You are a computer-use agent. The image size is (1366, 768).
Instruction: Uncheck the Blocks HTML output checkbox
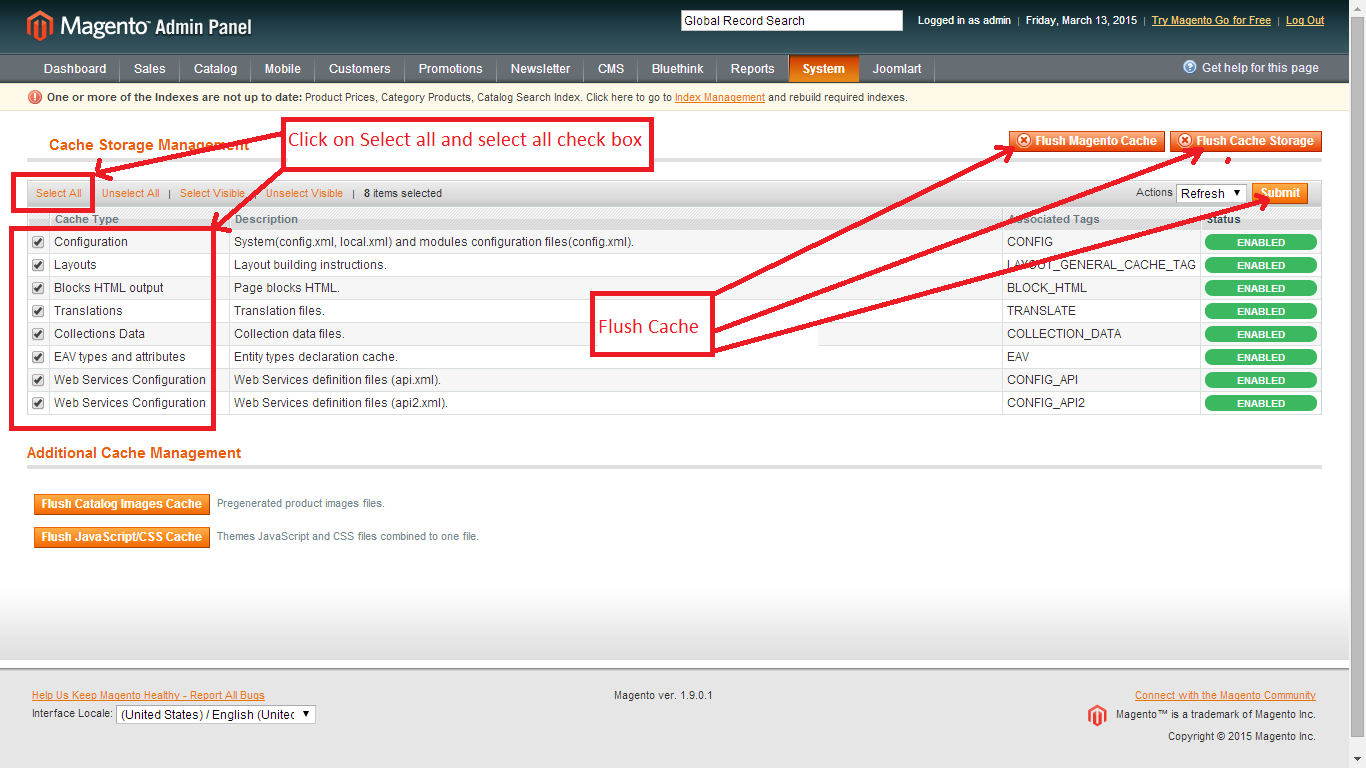coord(38,288)
